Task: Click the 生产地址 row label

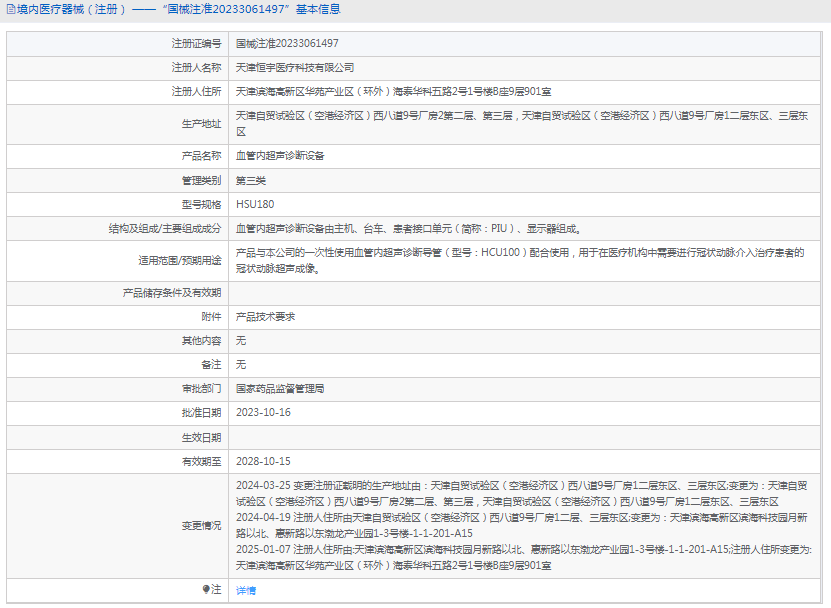Action: pyautogui.click(x=201, y=124)
